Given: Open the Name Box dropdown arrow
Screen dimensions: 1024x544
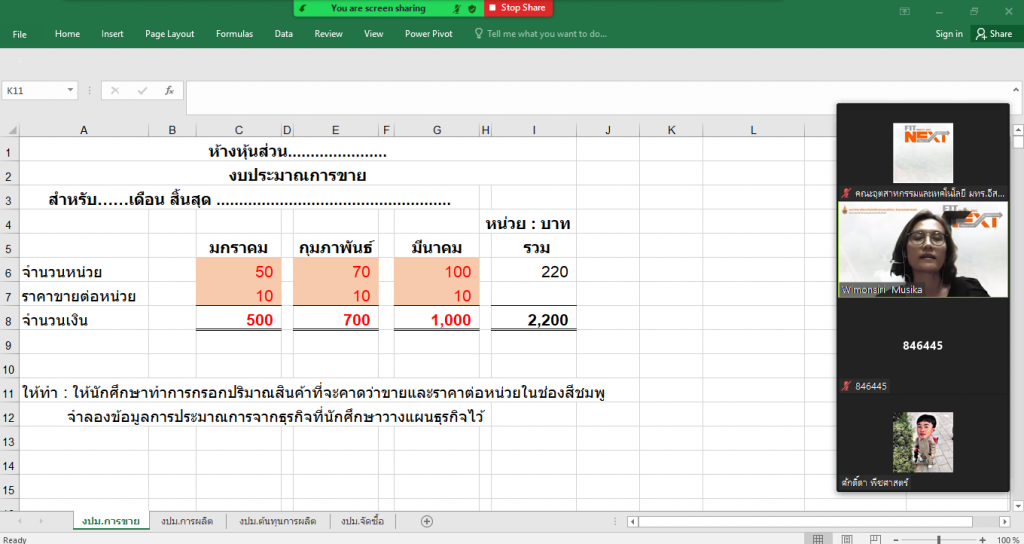Looking at the screenshot, I should [70, 90].
